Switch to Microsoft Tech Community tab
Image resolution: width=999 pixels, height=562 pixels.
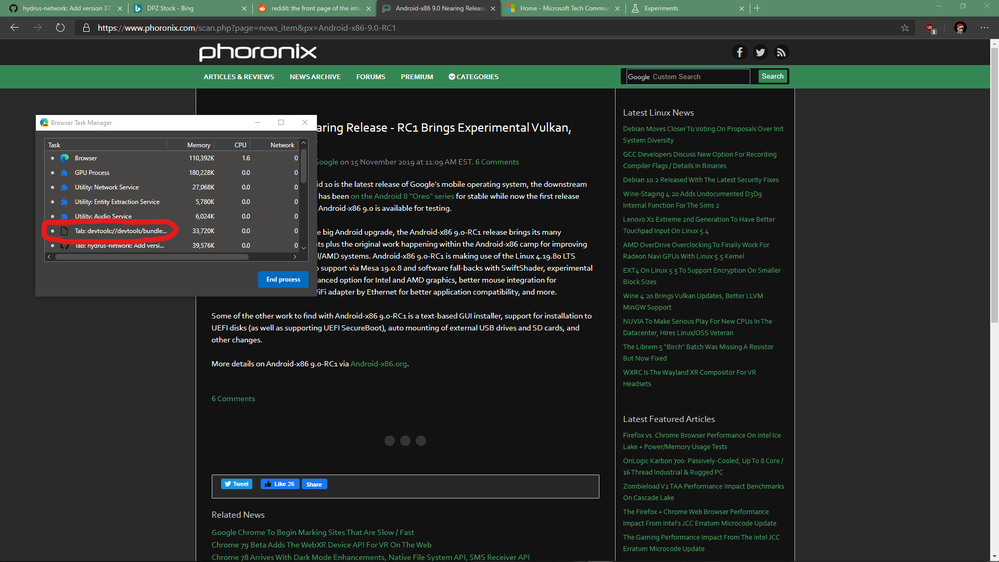tap(561, 8)
